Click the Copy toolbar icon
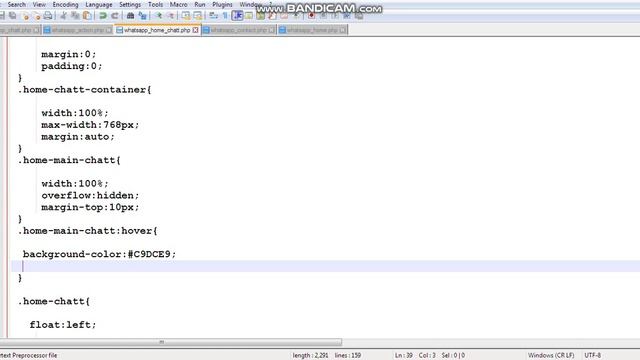The width and height of the screenshot is (640, 360). 75,16
